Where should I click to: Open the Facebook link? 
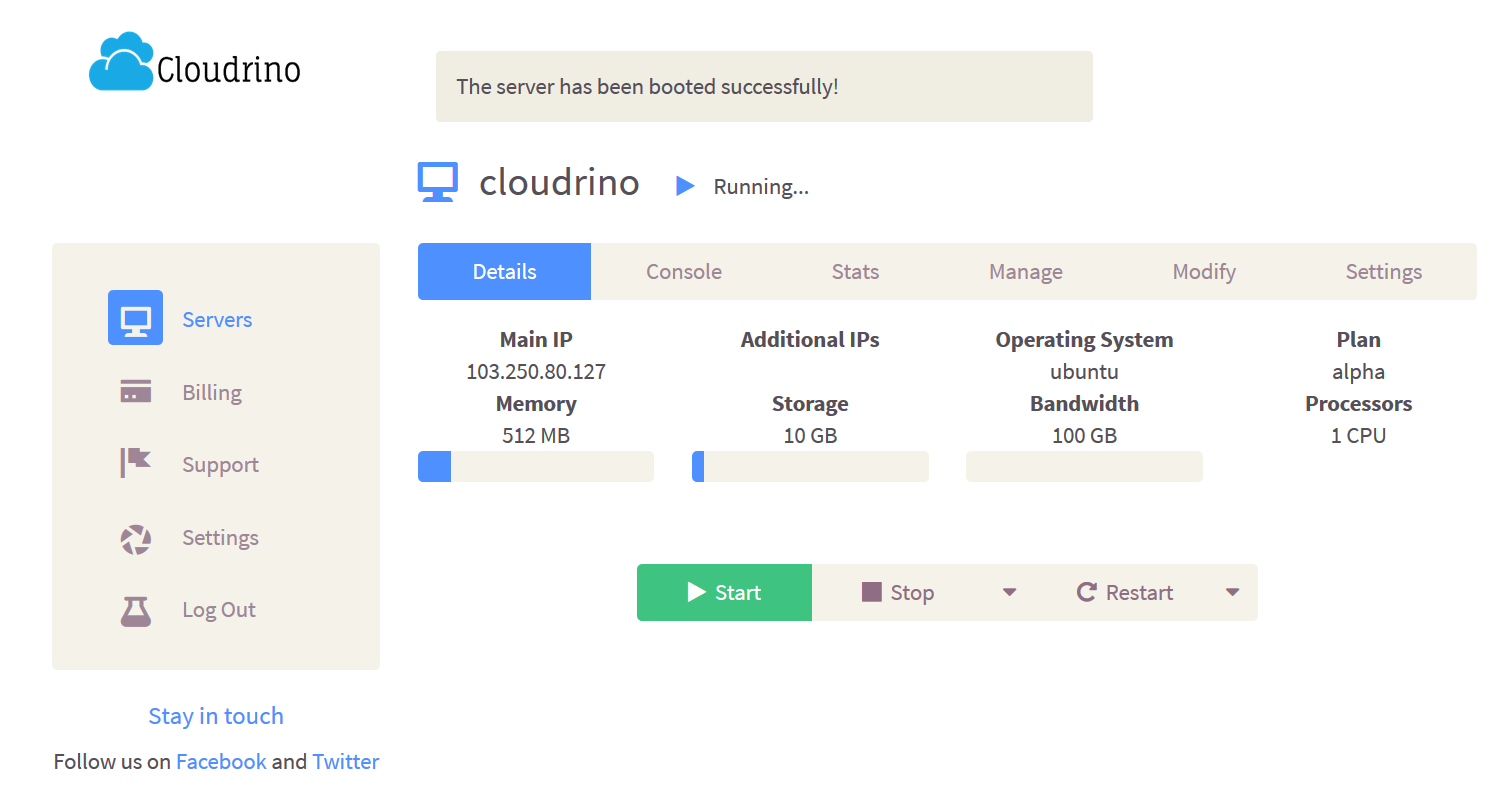(x=221, y=762)
